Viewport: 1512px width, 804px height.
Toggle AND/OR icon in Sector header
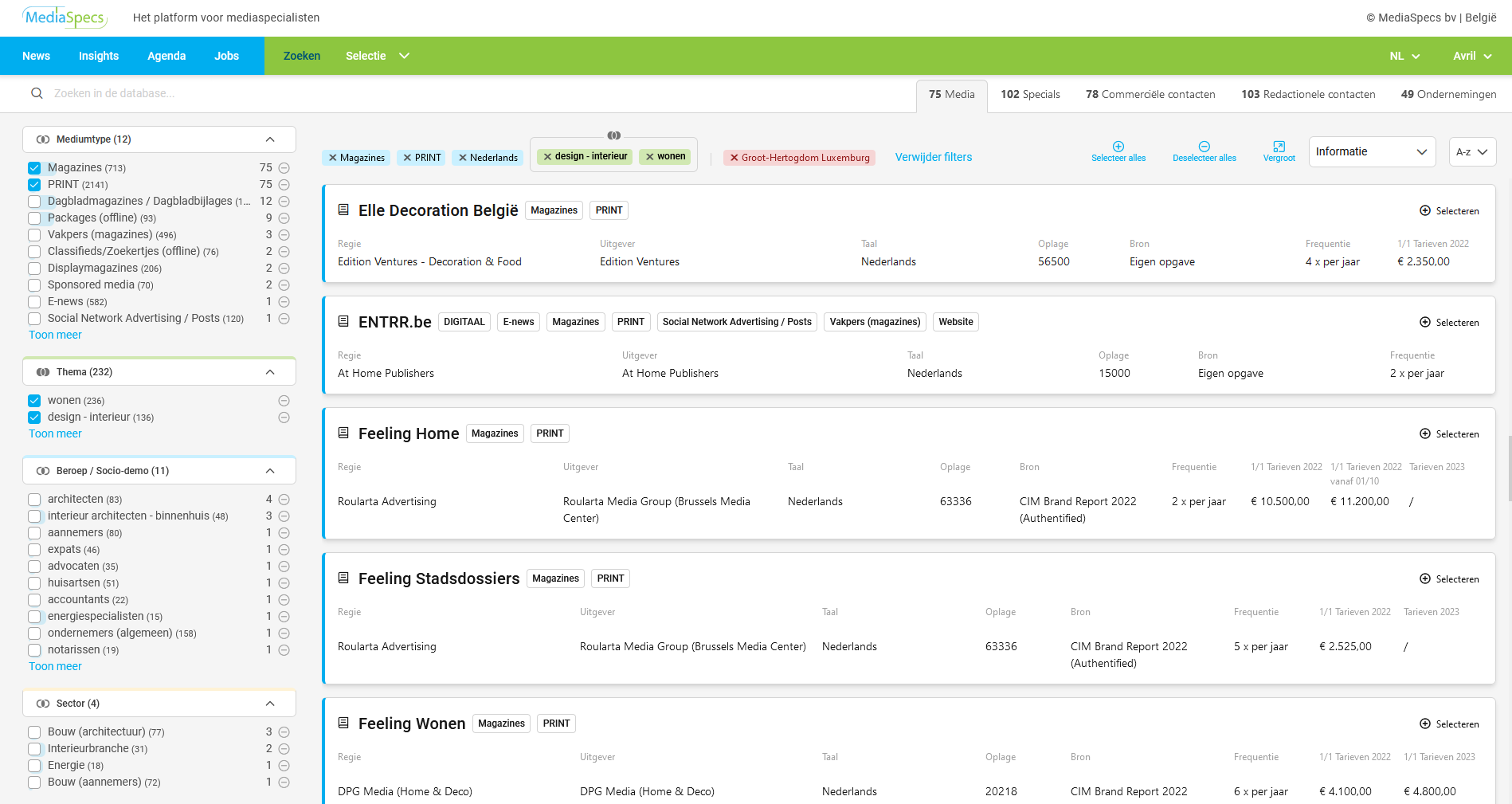(x=43, y=704)
